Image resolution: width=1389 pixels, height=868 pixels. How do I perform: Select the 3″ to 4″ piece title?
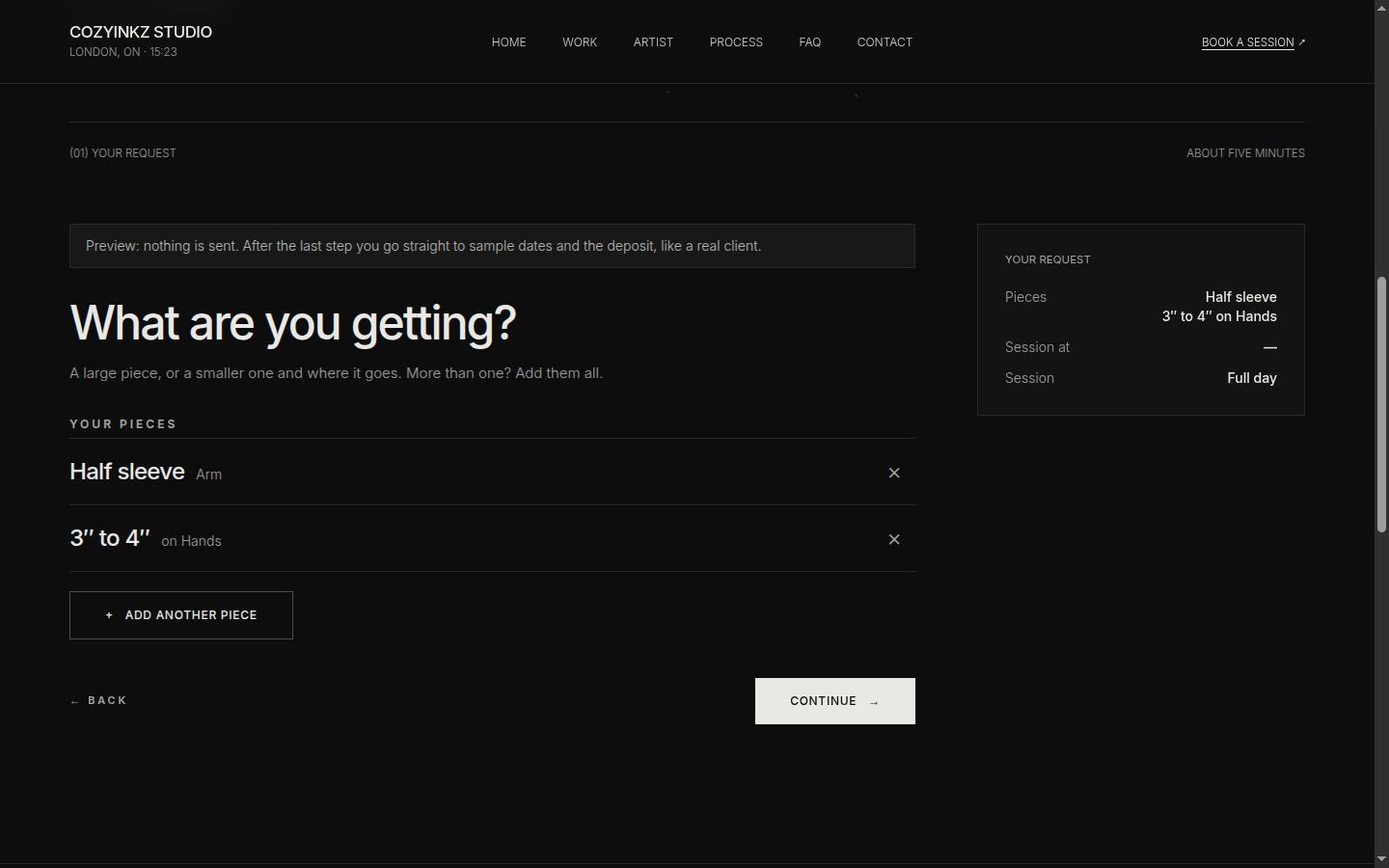point(110,538)
